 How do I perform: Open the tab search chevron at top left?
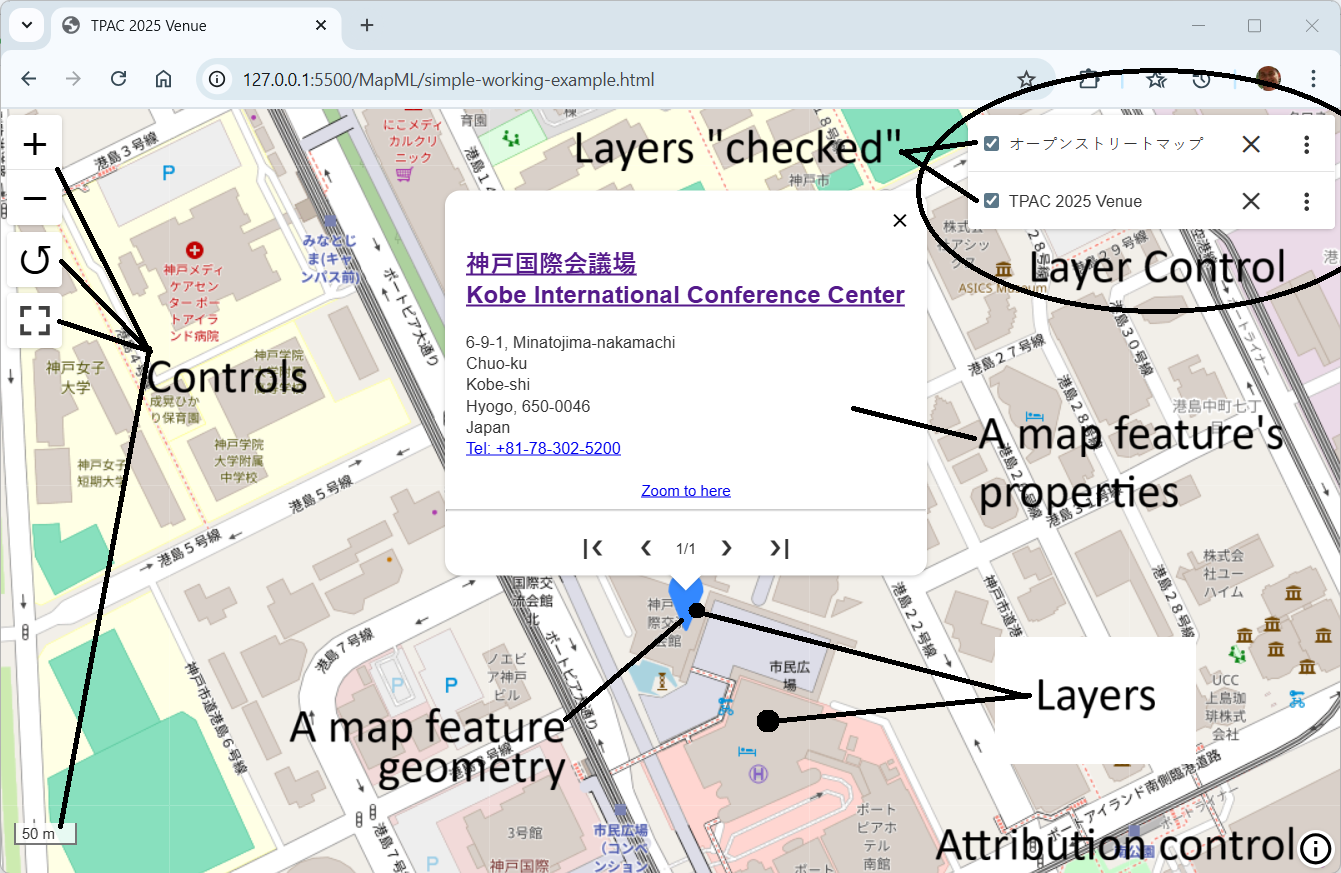[26, 25]
